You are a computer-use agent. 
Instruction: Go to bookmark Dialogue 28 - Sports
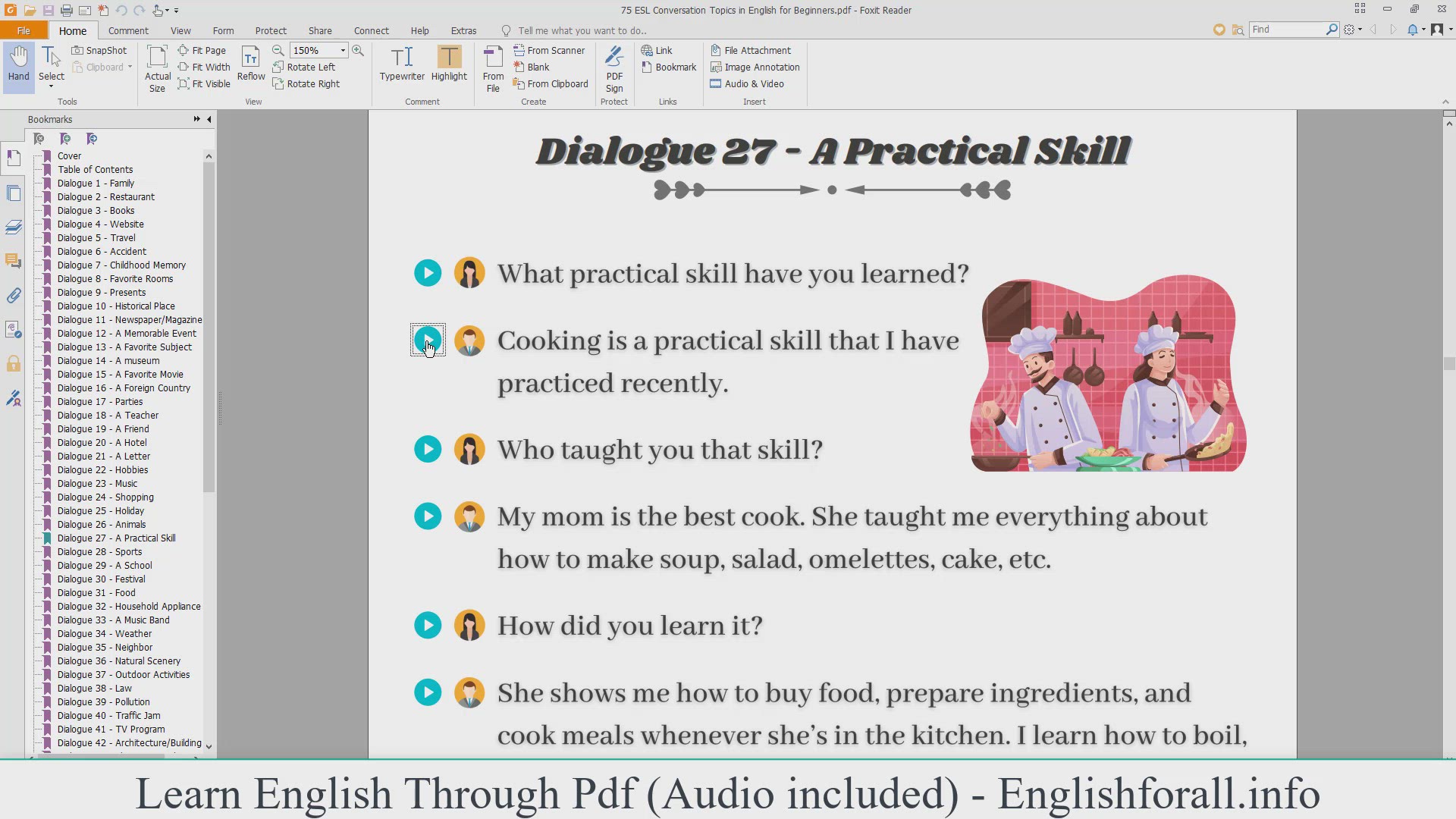tap(99, 551)
